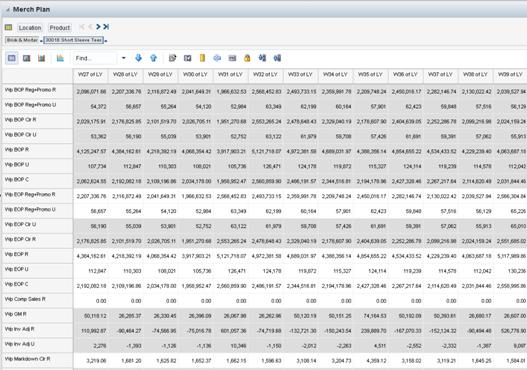Select the Wp BOP Clr U row

click(x=37, y=135)
